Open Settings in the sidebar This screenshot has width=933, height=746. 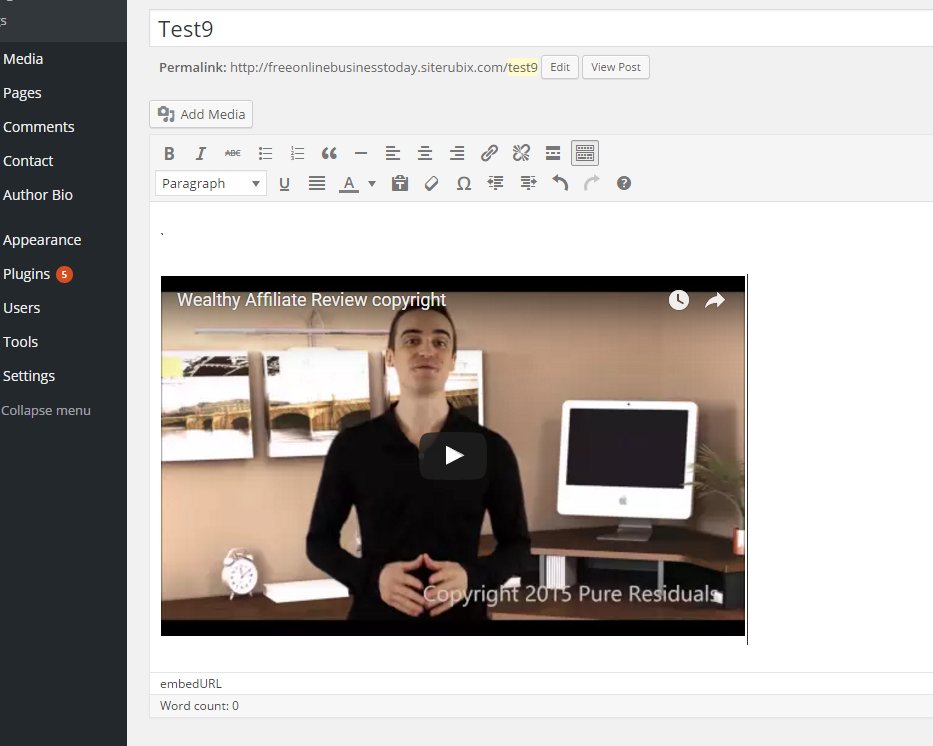click(x=29, y=375)
